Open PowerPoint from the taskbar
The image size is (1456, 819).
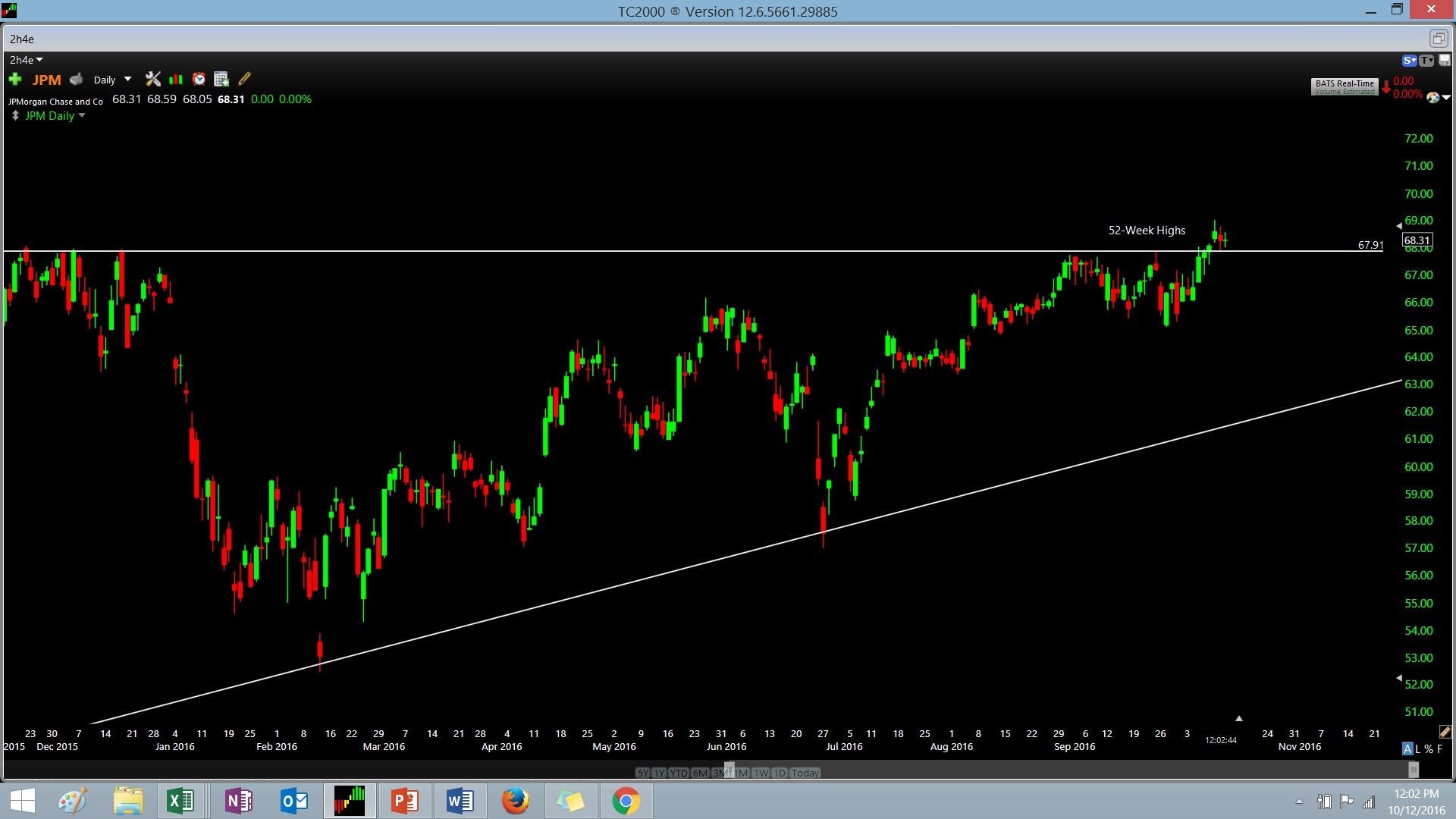point(404,801)
